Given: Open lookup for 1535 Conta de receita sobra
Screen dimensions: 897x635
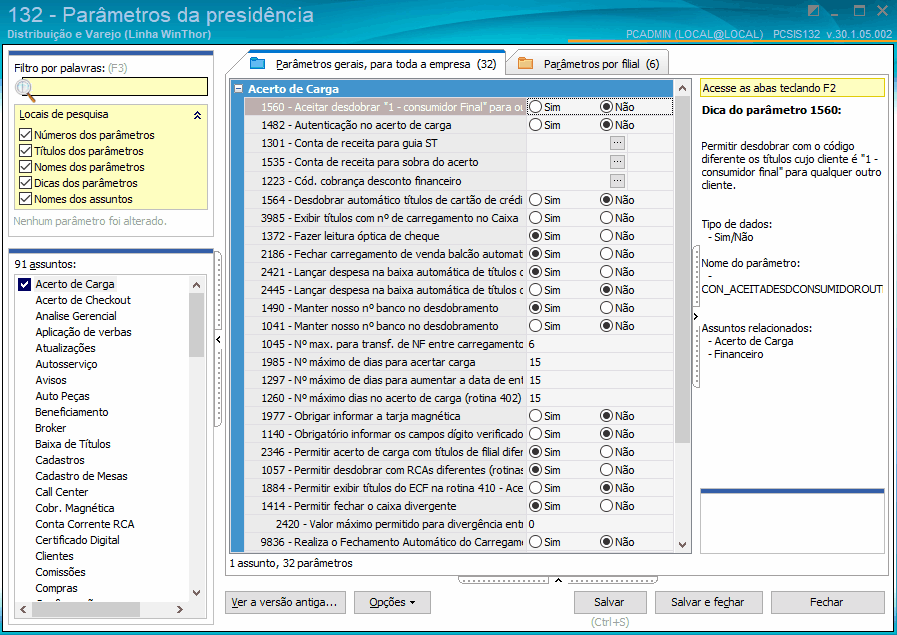Looking at the screenshot, I should 617,162.
